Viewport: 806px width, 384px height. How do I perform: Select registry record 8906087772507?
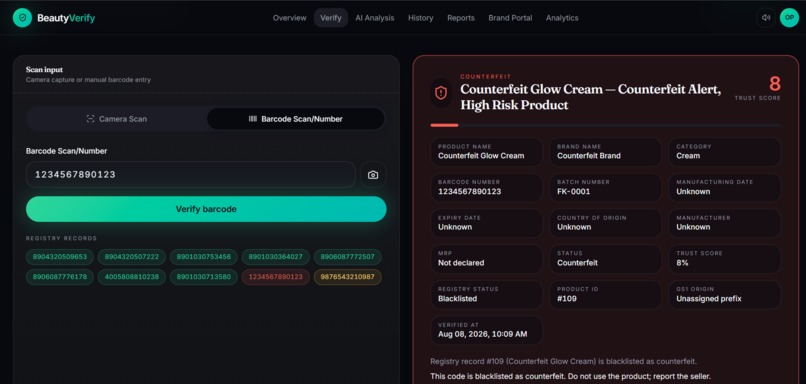point(347,257)
